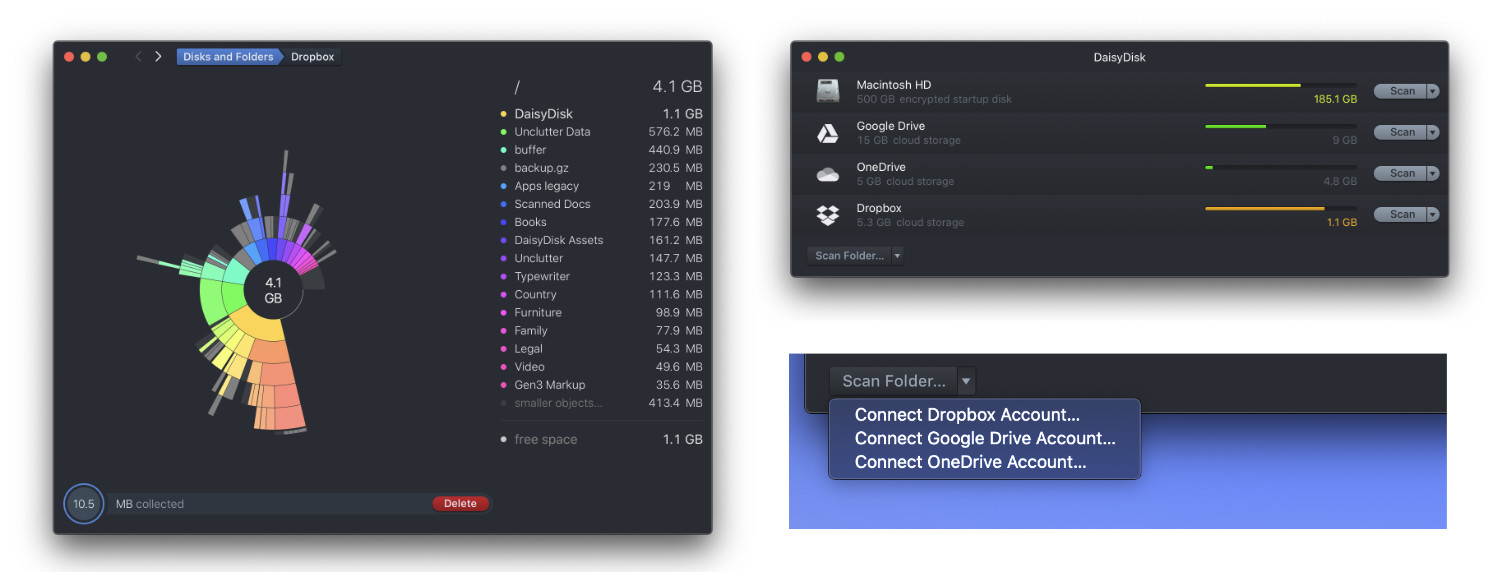Viewport: 1500px width, 572px height.
Task: Open the enlarged Scan Folder dropdown arrow
Action: (965, 381)
